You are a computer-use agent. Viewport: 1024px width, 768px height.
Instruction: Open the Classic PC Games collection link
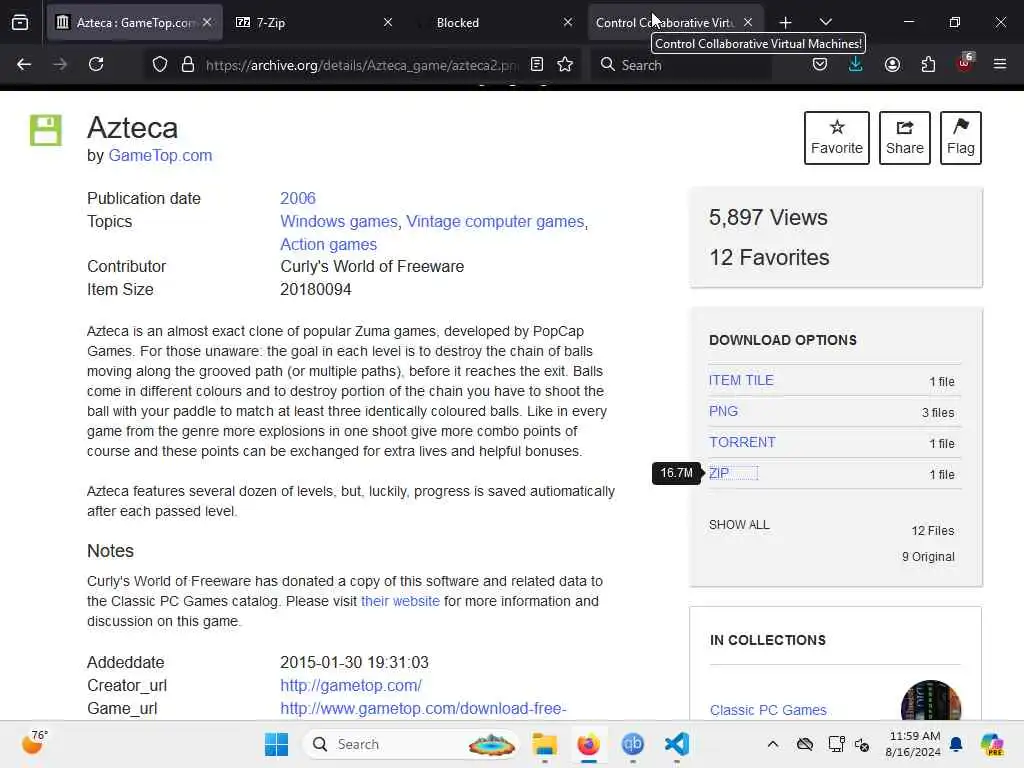coord(768,710)
